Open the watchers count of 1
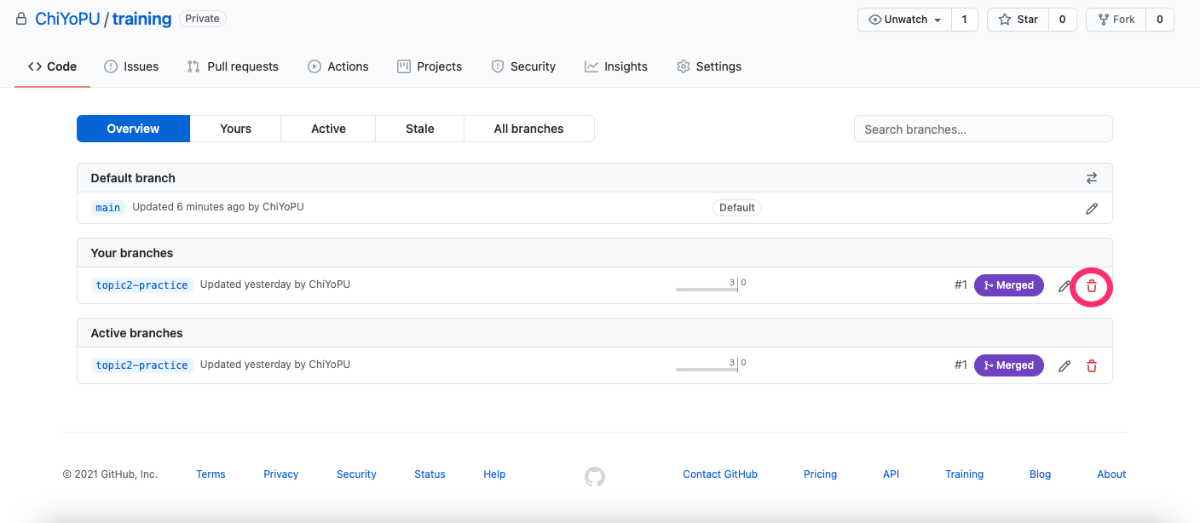The image size is (1200, 523). tap(964, 19)
